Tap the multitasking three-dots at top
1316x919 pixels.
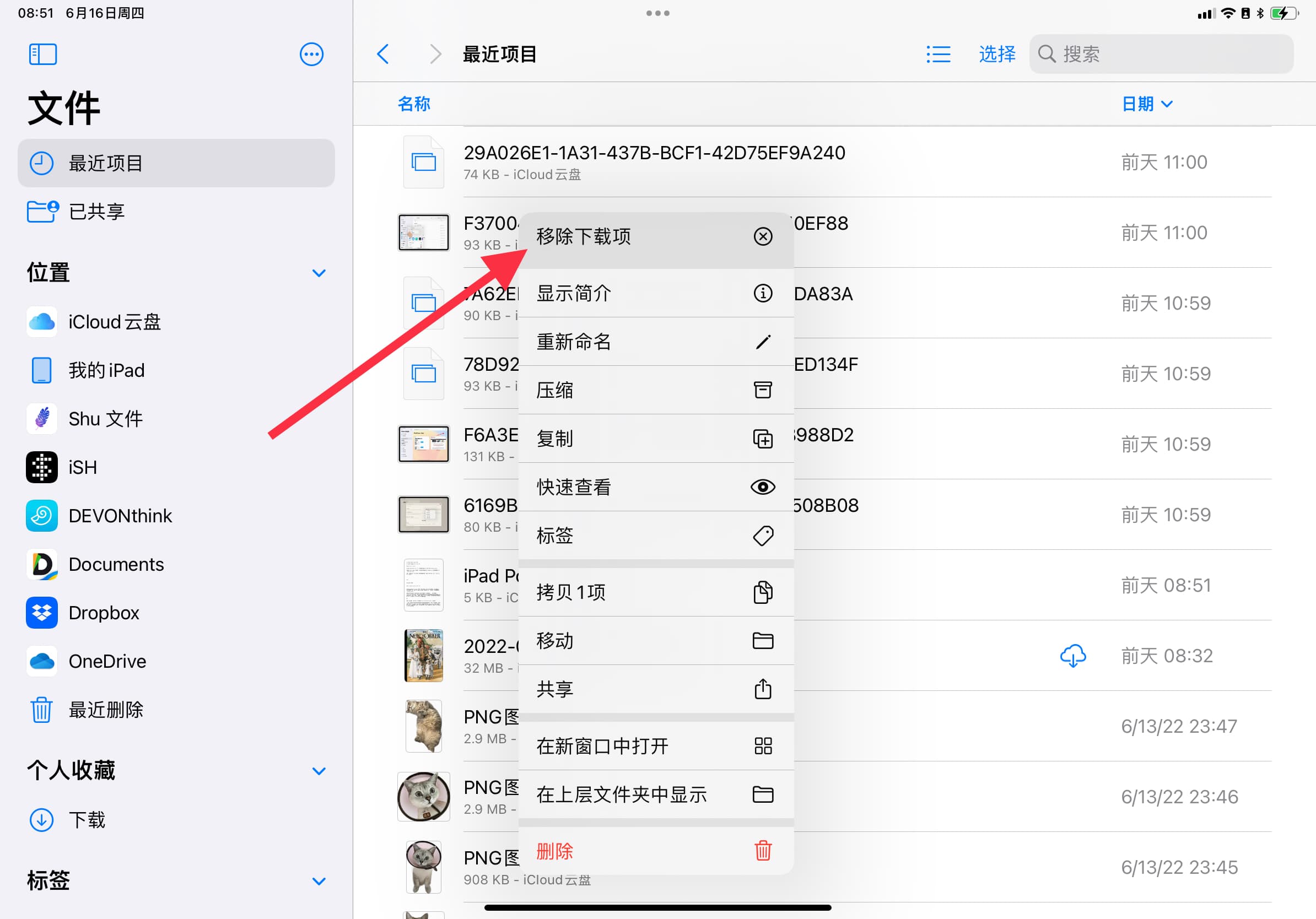point(658,13)
